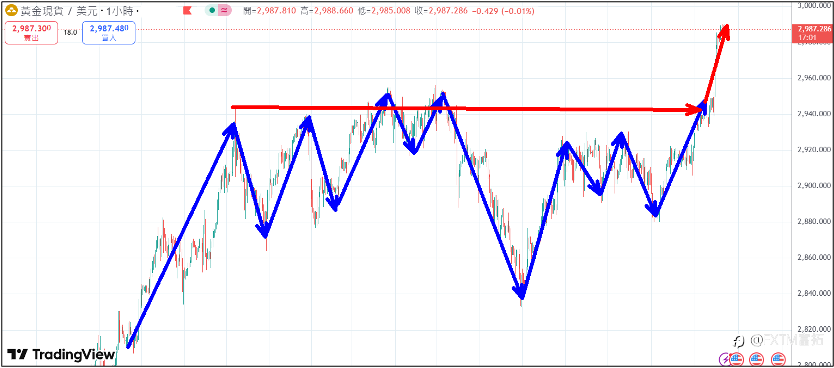Click the spread value 18.0
Image resolution: width=834 pixels, height=368 pixels.
(x=70, y=32)
